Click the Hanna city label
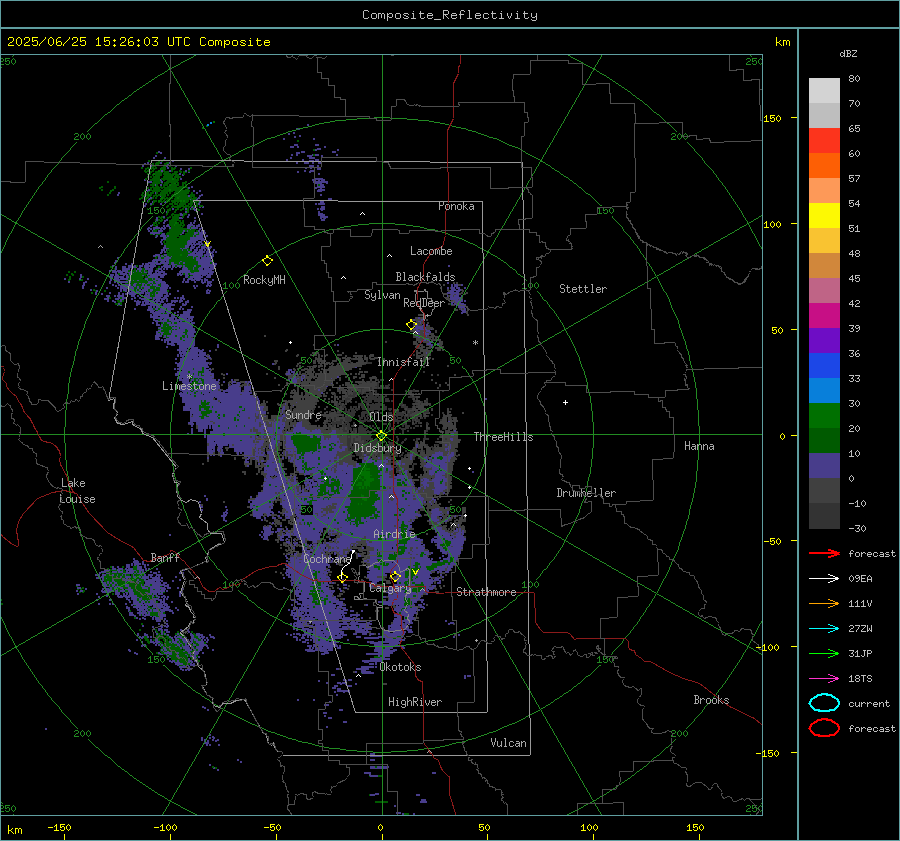Screen dimensions: 900x841 pos(699,446)
